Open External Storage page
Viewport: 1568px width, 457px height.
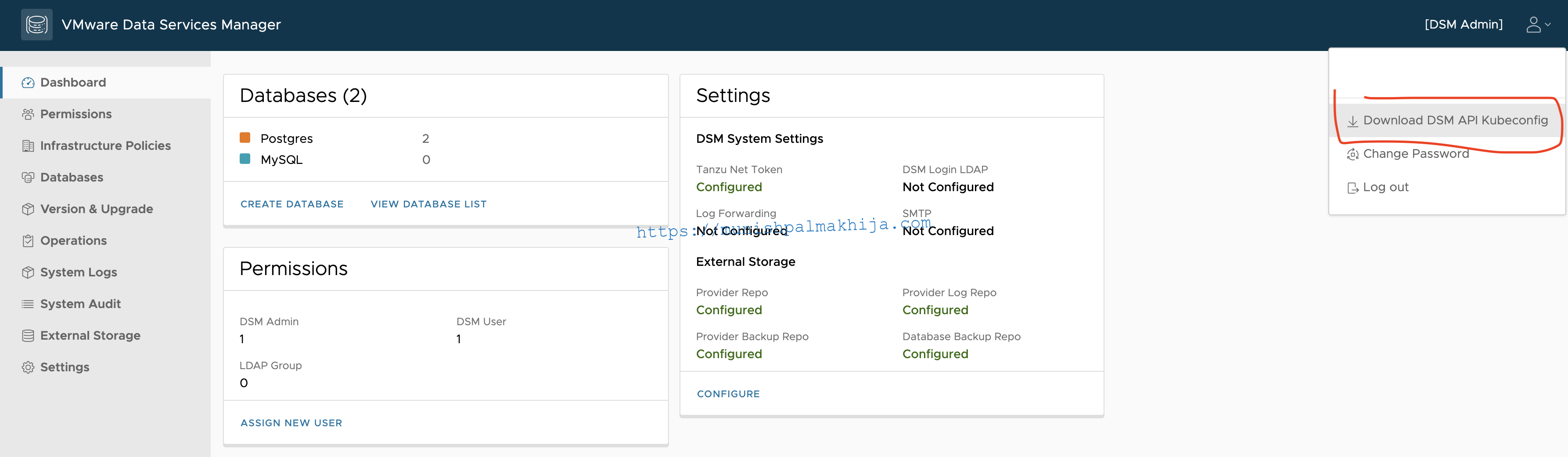(x=106, y=336)
